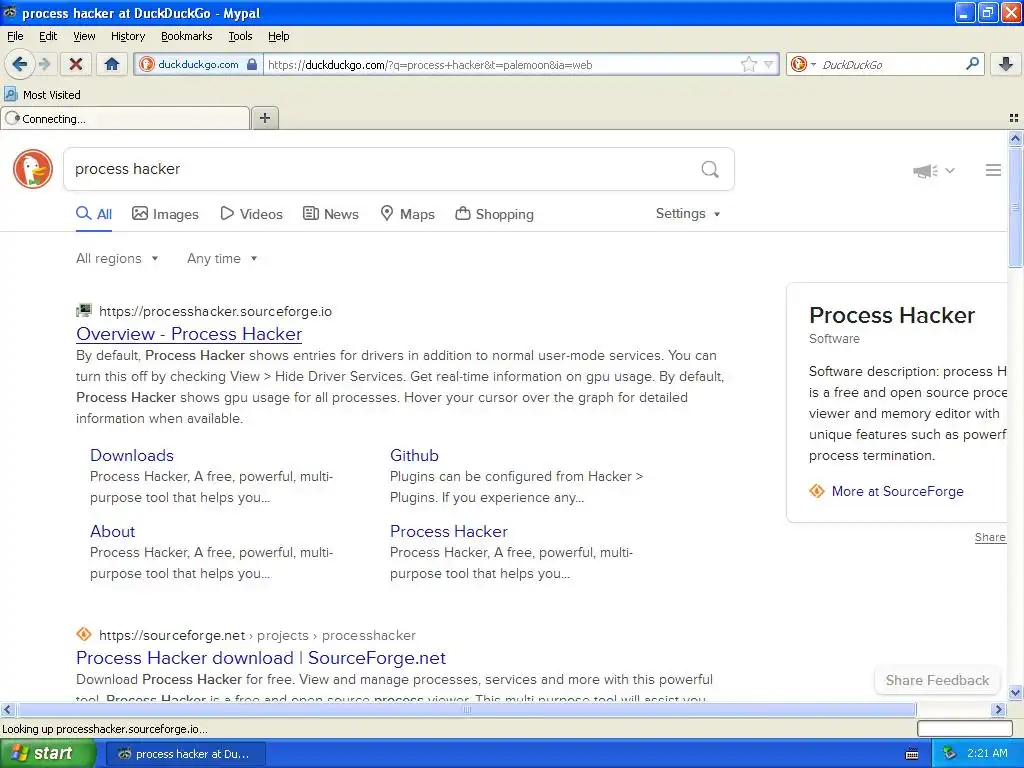The width and height of the screenshot is (1024, 768).
Task: Click the DuckDuckGo duck logo
Action: pyautogui.click(x=33, y=168)
